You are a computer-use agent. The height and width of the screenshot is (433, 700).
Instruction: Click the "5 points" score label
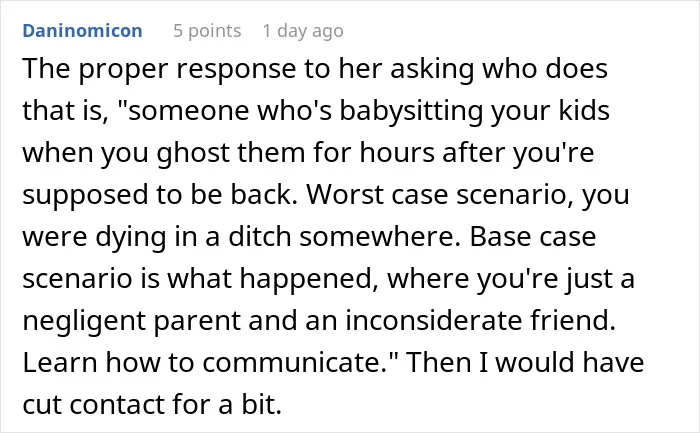click(x=207, y=31)
